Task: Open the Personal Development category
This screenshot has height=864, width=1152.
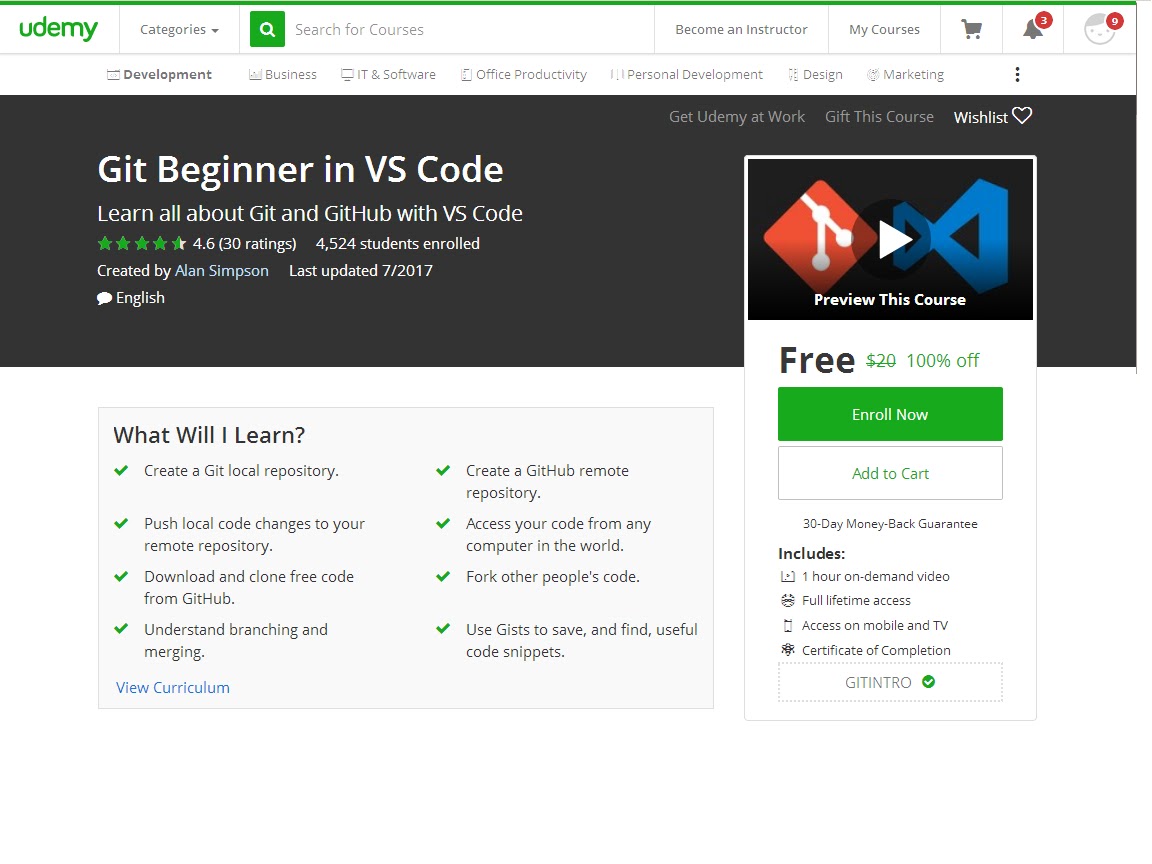Action: pyautogui.click(x=687, y=74)
